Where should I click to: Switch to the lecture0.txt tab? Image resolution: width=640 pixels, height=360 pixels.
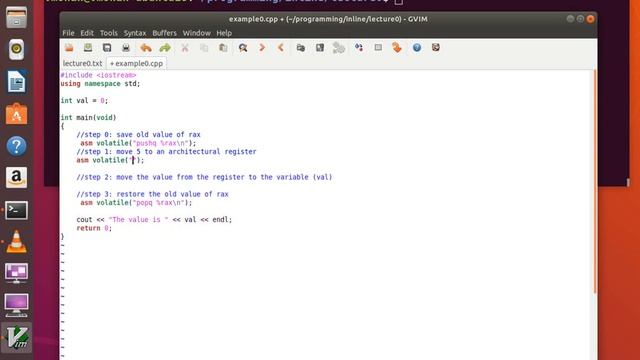tap(82, 64)
